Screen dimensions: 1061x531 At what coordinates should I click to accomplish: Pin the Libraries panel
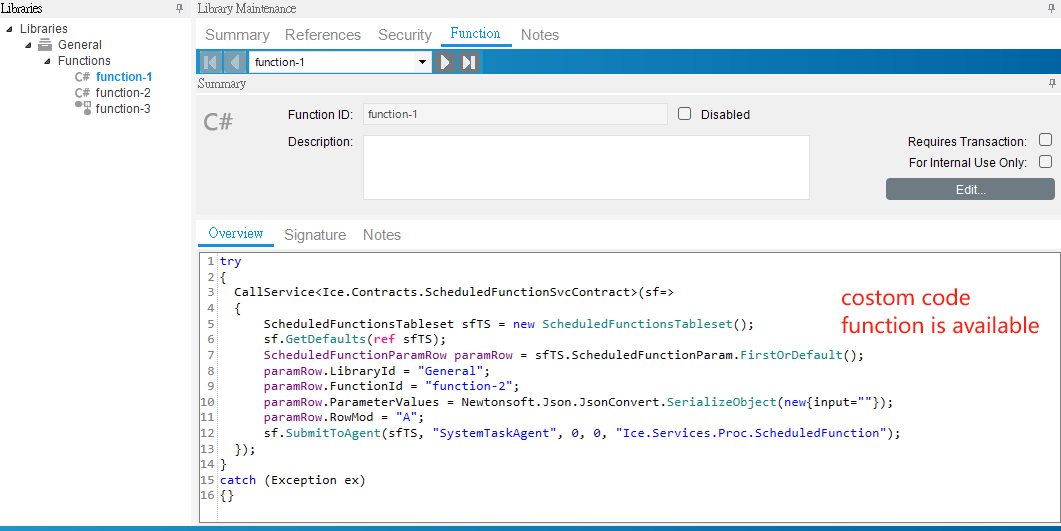tap(179, 9)
